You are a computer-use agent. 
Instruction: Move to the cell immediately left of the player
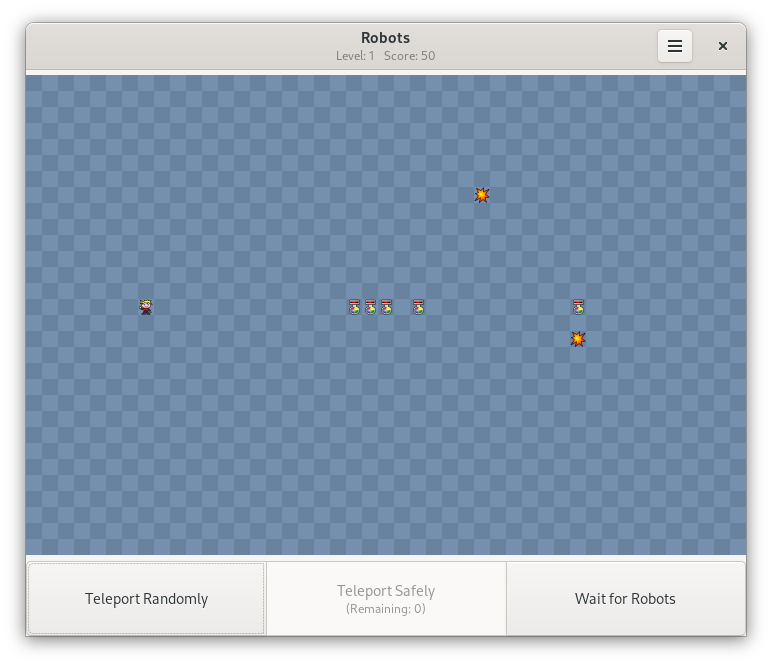coord(130,307)
